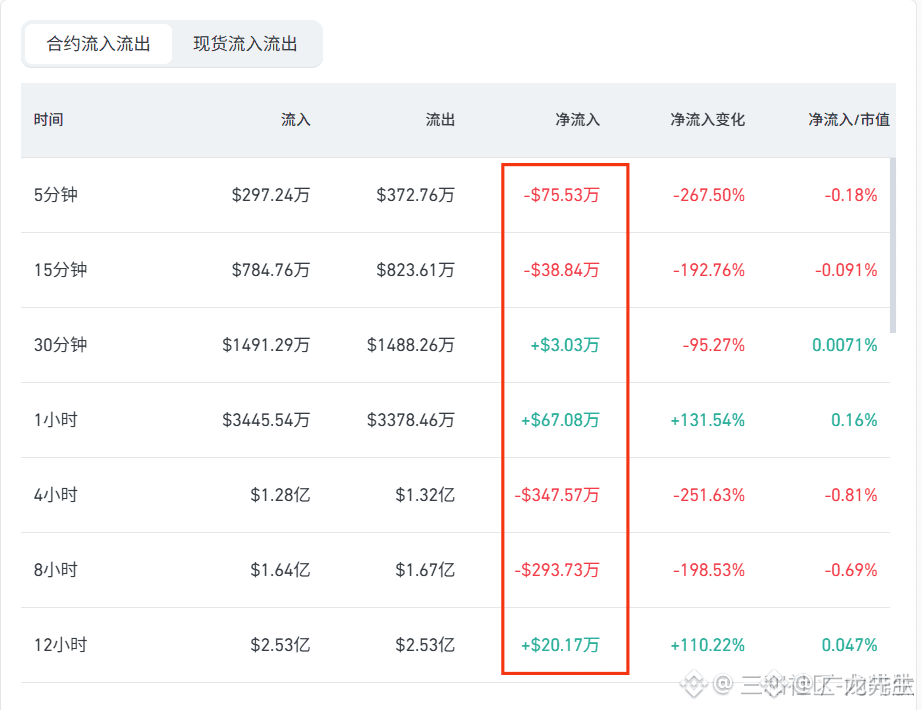Select the 4小时 row label
Screen dimensions: 922x710
(56, 495)
